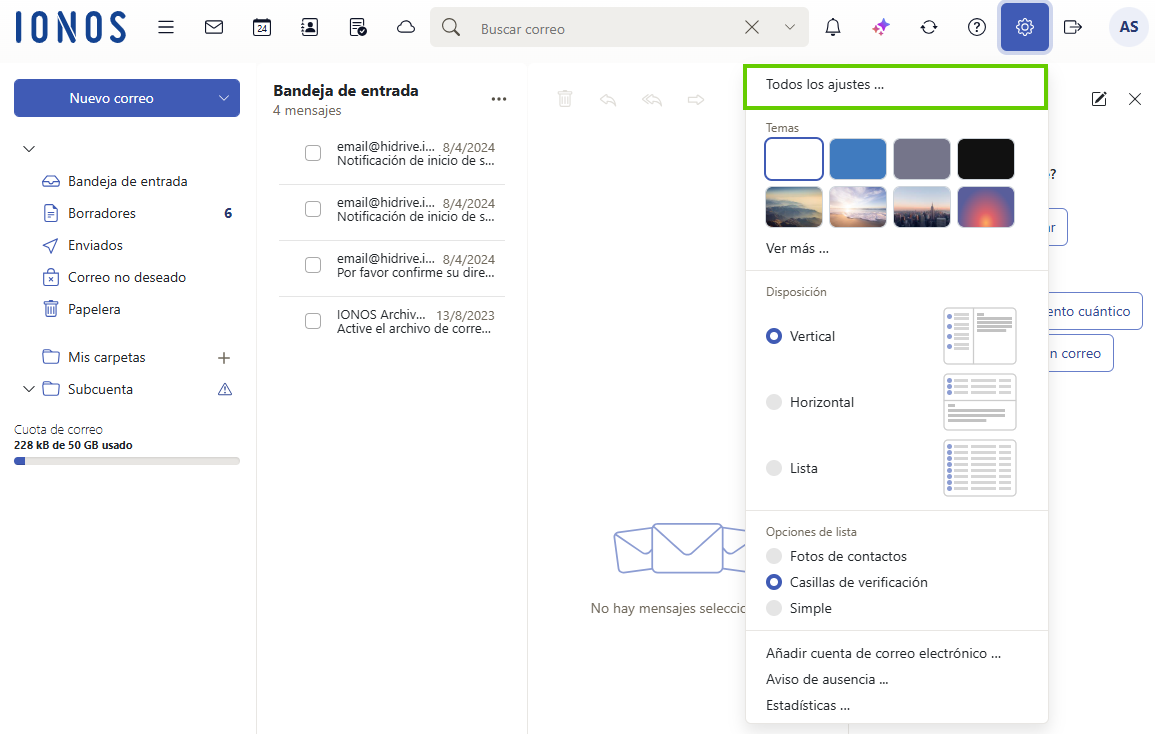Viewport: 1155px width, 734px height.
Task: Open Añadir cuenta de correo electrónico
Action: [x=885, y=653]
